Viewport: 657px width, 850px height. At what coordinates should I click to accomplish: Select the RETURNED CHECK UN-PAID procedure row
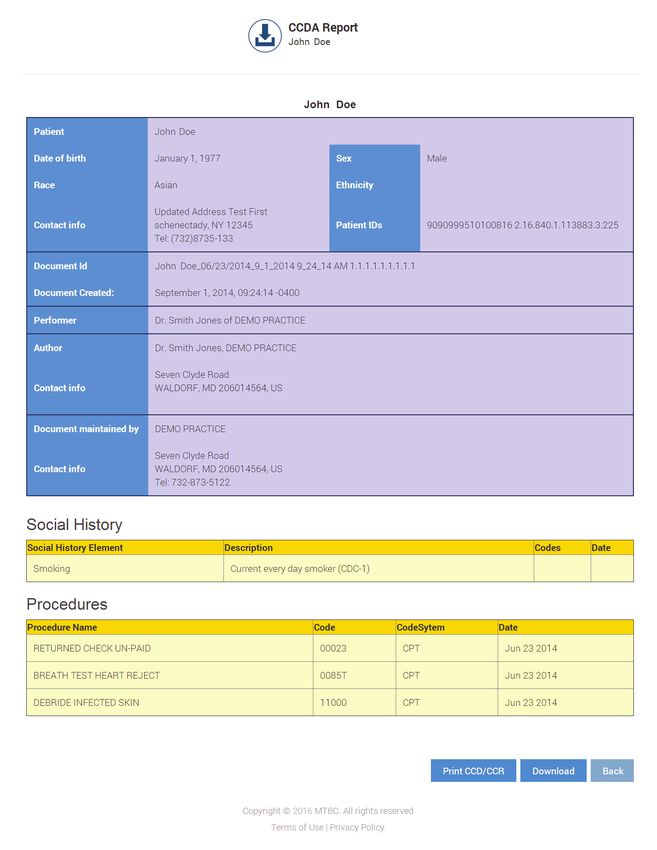coord(330,648)
